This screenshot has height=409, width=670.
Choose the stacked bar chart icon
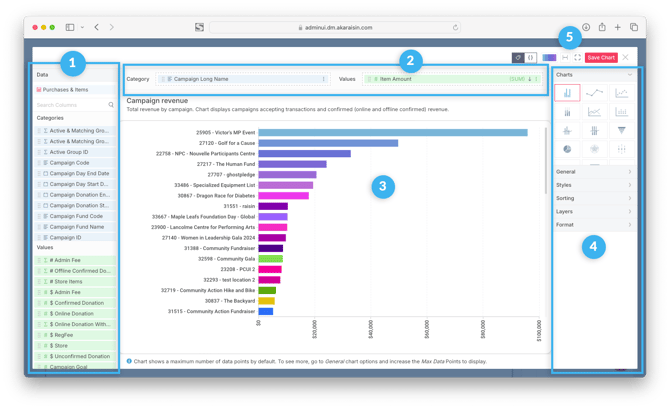coord(567,112)
